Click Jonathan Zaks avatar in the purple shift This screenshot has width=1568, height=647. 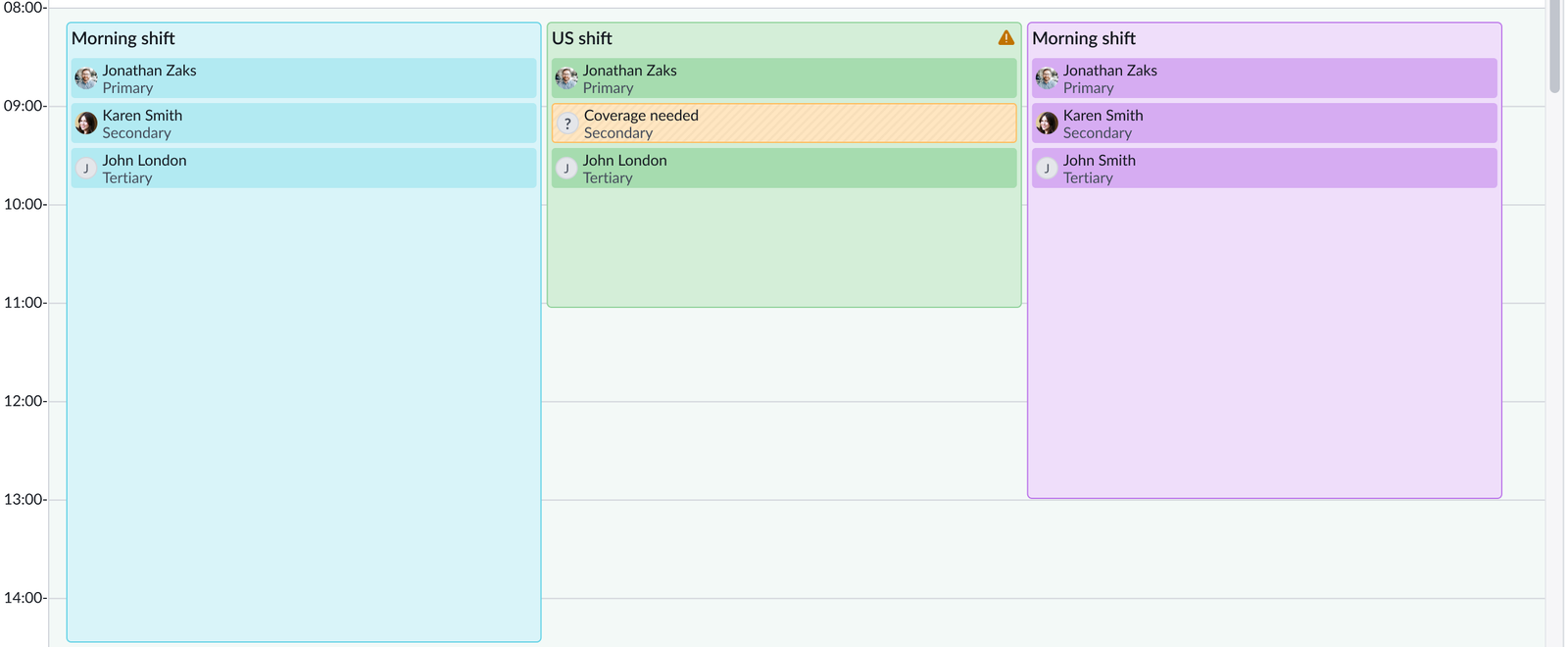pos(1047,78)
